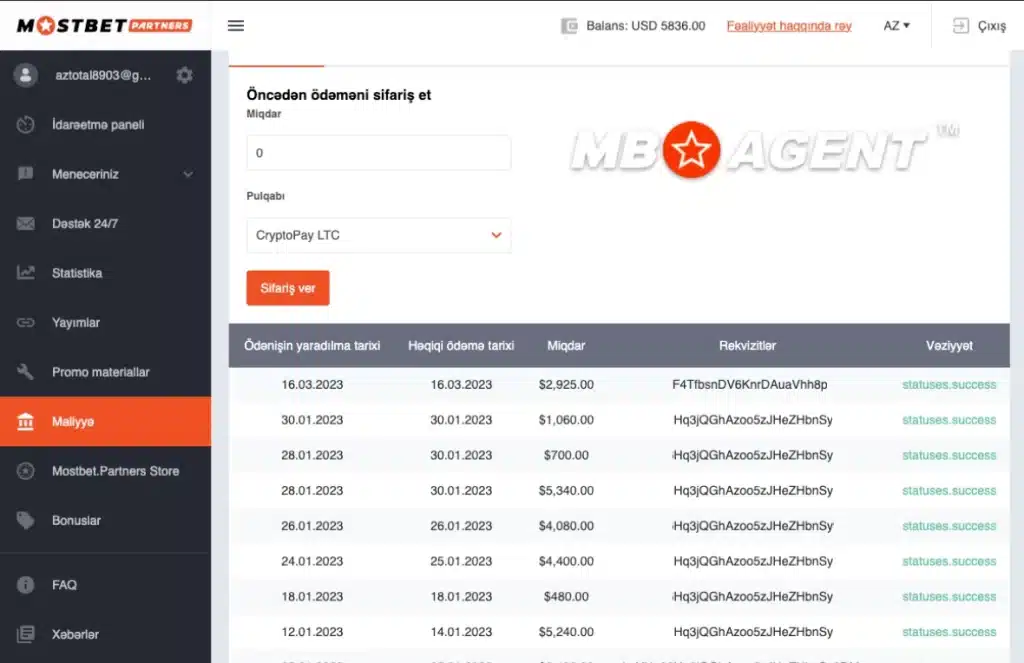Expand the Meneceriniz submenu chevron
The height and width of the screenshot is (663, 1024).
188,174
